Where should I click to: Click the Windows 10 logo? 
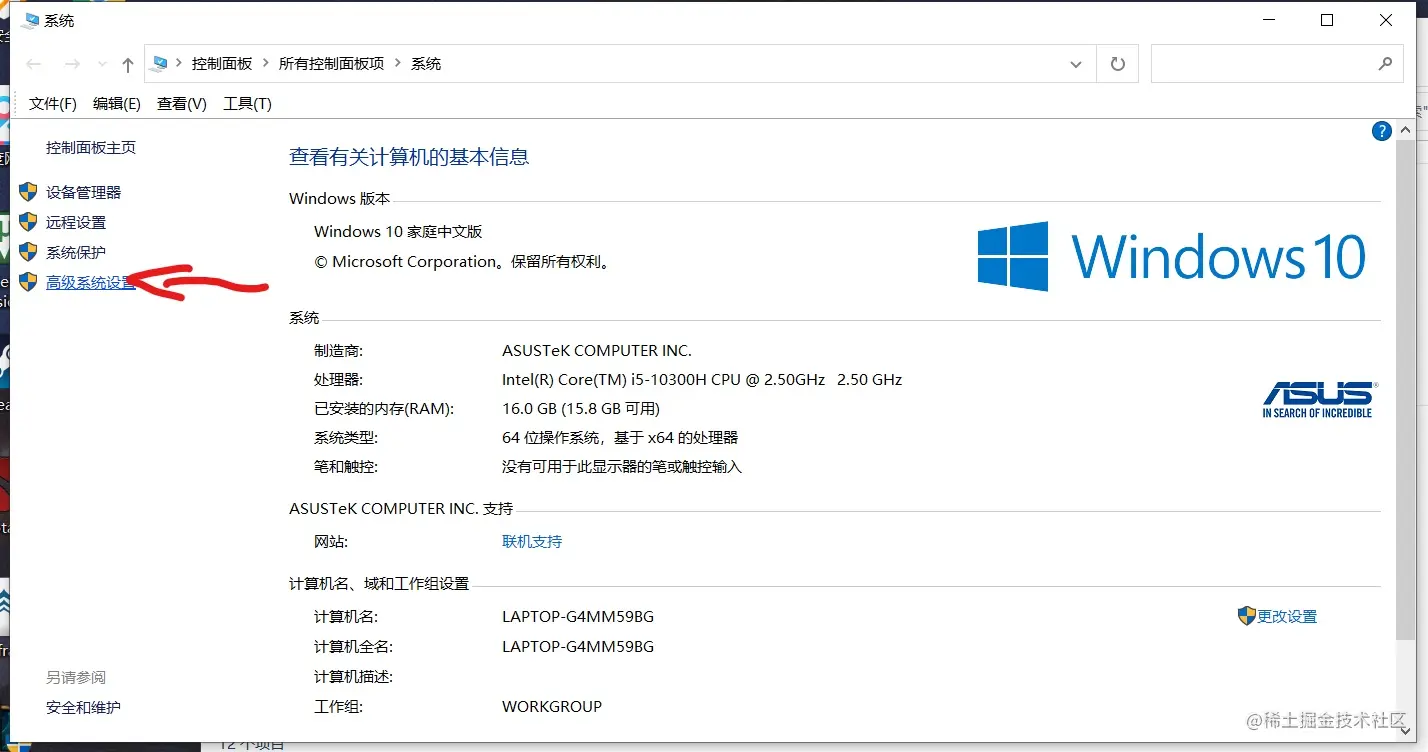point(1171,257)
